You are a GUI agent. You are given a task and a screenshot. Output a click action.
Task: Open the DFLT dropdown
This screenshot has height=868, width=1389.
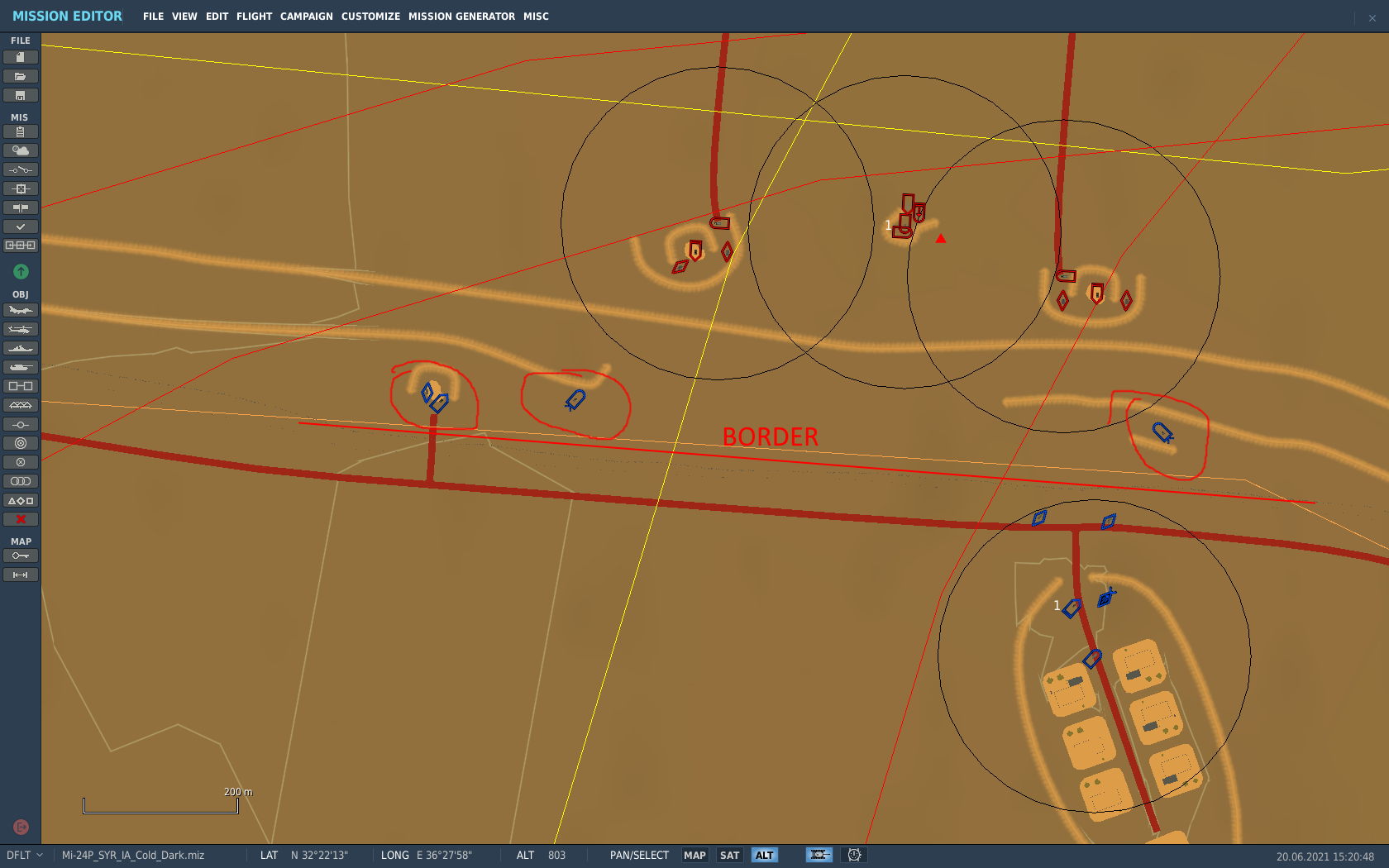click(x=25, y=856)
